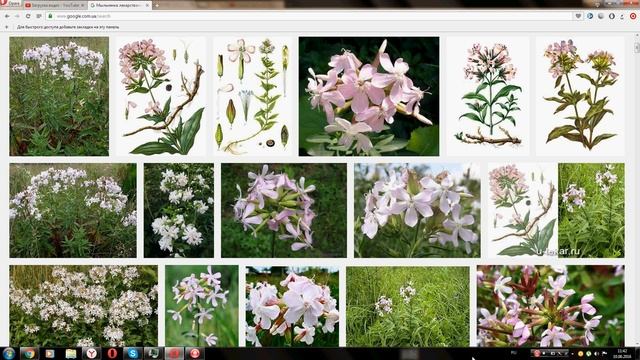Open olive-toned vintage drawing with two flower heads
640x360 pixels.
pos(580,96)
